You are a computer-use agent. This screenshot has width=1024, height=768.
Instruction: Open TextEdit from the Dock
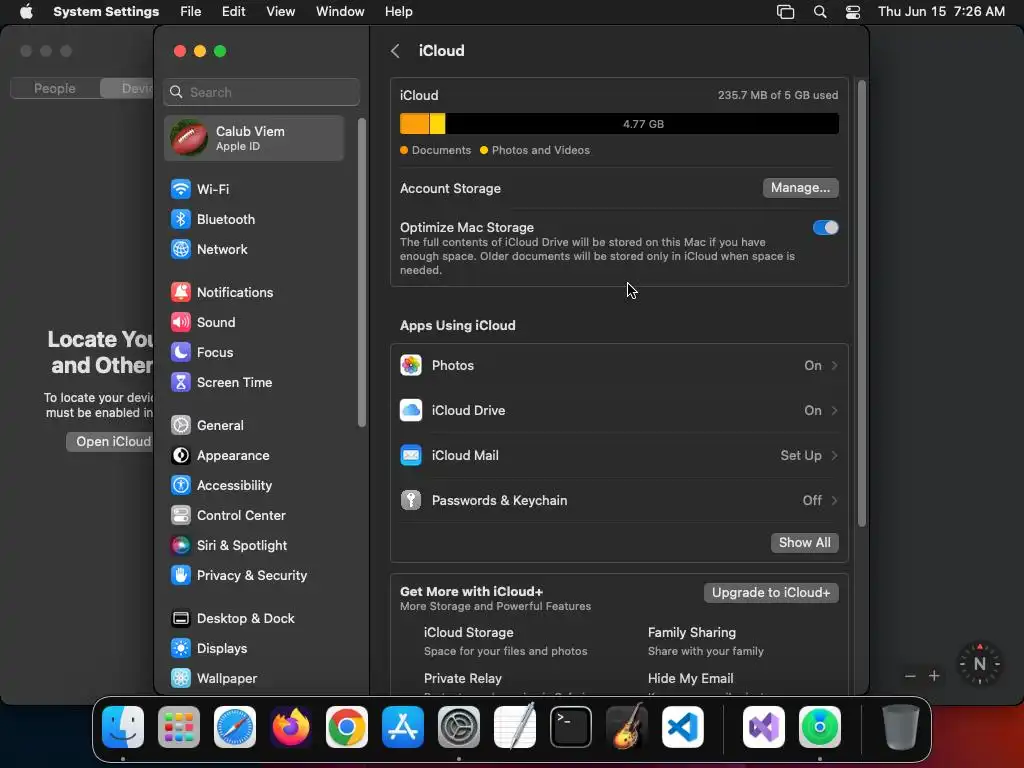[x=515, y=727]
